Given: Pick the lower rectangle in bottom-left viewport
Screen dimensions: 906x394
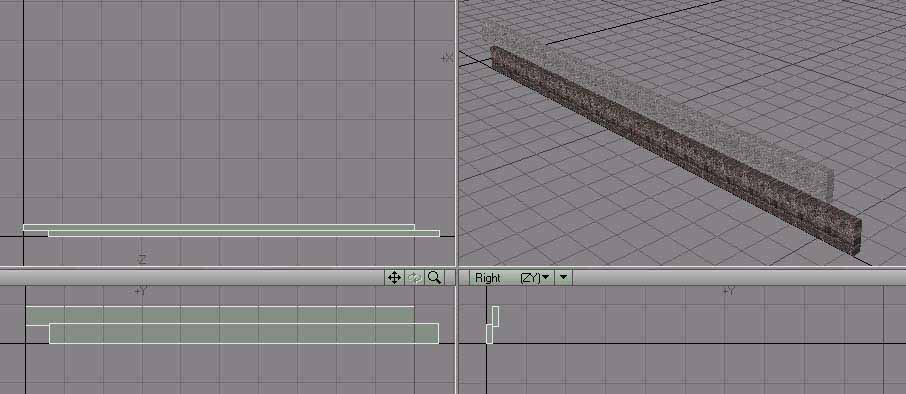Looking at the screenshot, I should 244,333.
